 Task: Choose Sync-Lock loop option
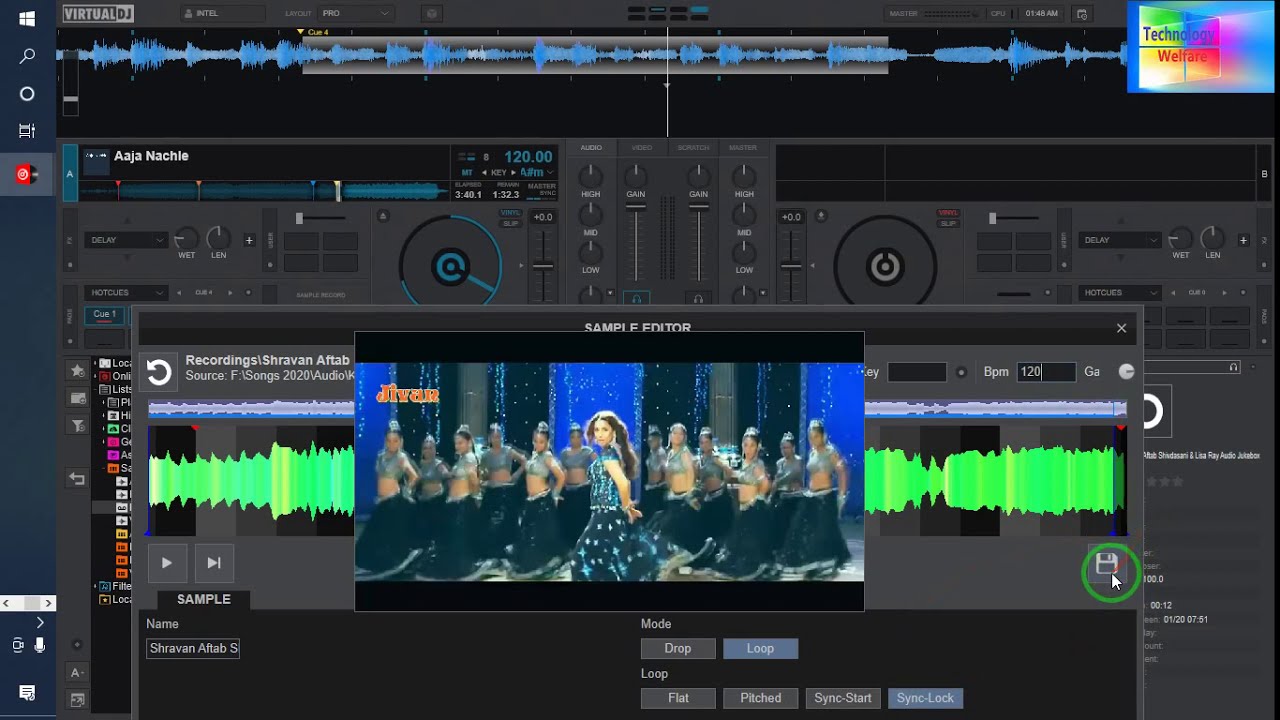(925, 698)
